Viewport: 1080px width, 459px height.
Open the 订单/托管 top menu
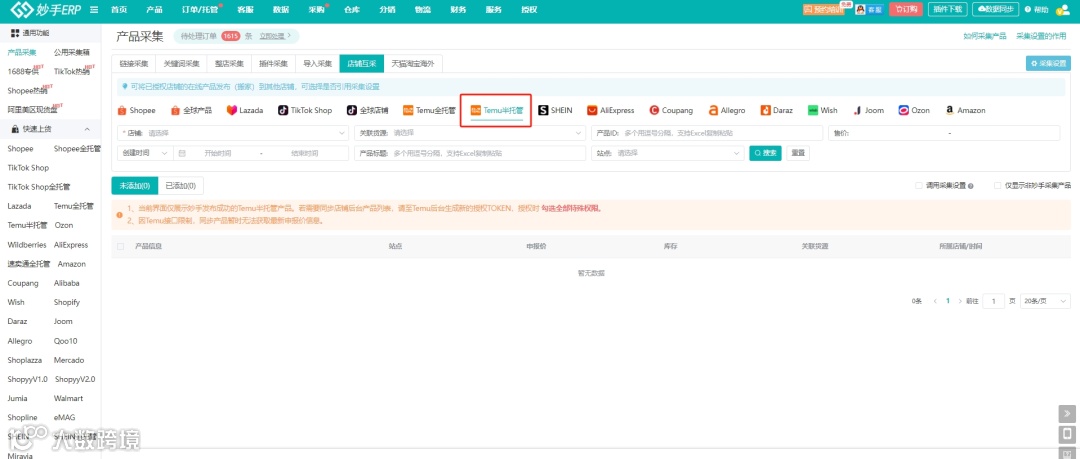[x=200, y=10]
